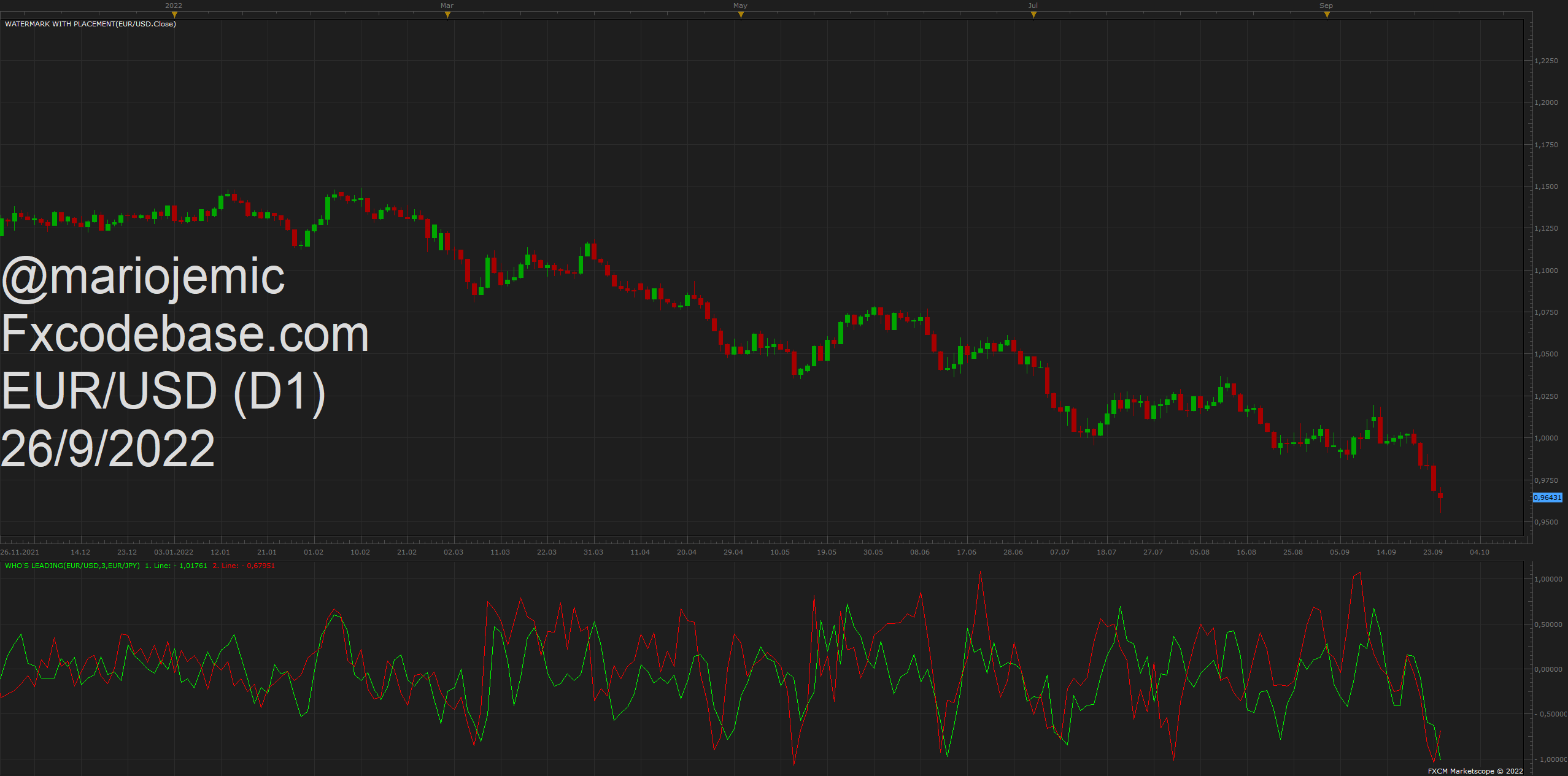Click the 19.05 date on time axis
Image resolution: width=1568 pixels, height=776 pixels.
point(827,552)
